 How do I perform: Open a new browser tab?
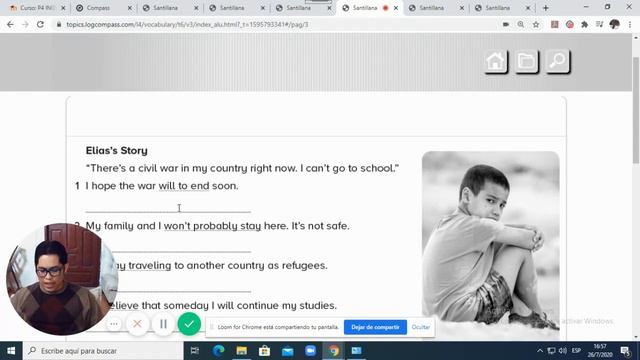[546, 8]
